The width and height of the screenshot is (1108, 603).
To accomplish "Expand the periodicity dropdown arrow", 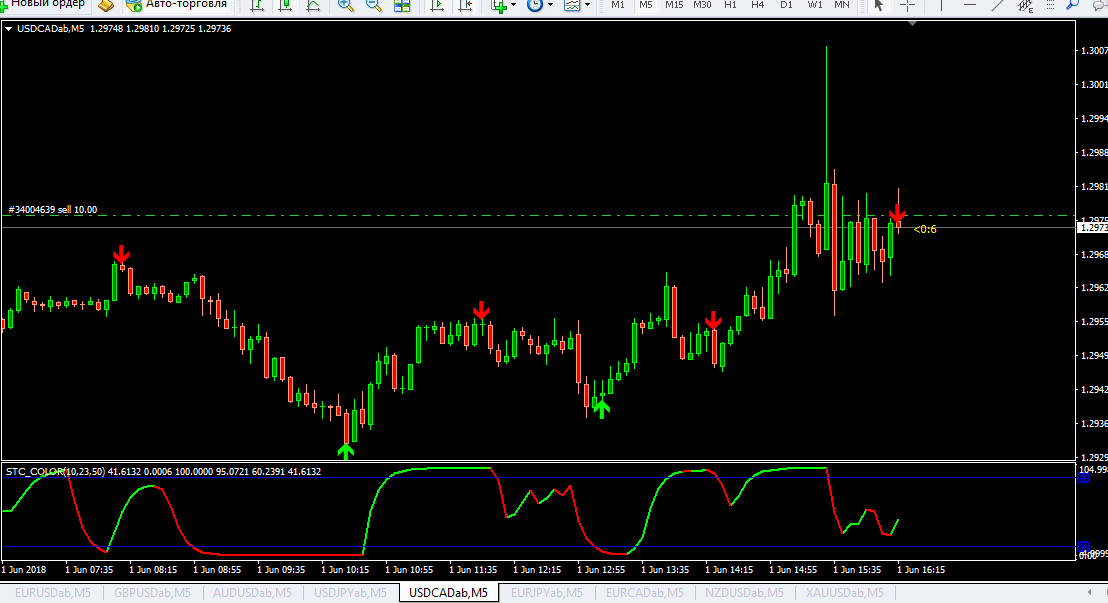I will [x=550, y=6].
